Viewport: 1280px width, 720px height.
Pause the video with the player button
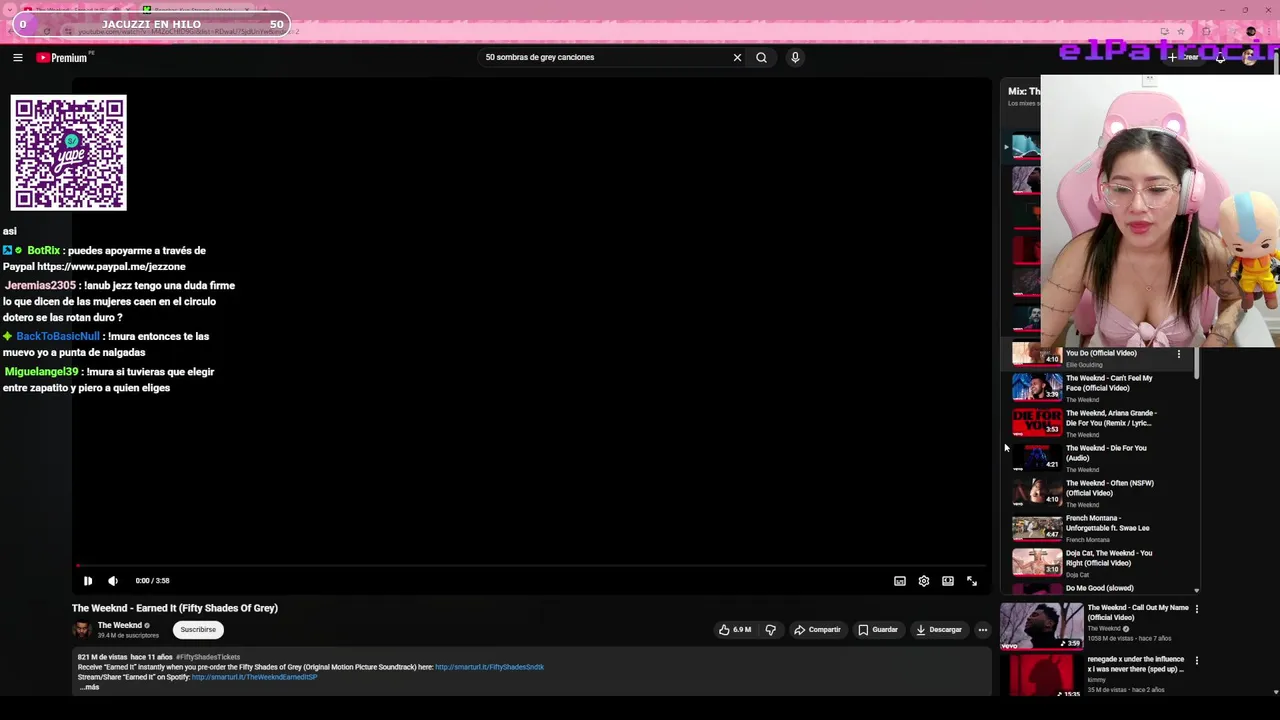click(x=88, y=581)
